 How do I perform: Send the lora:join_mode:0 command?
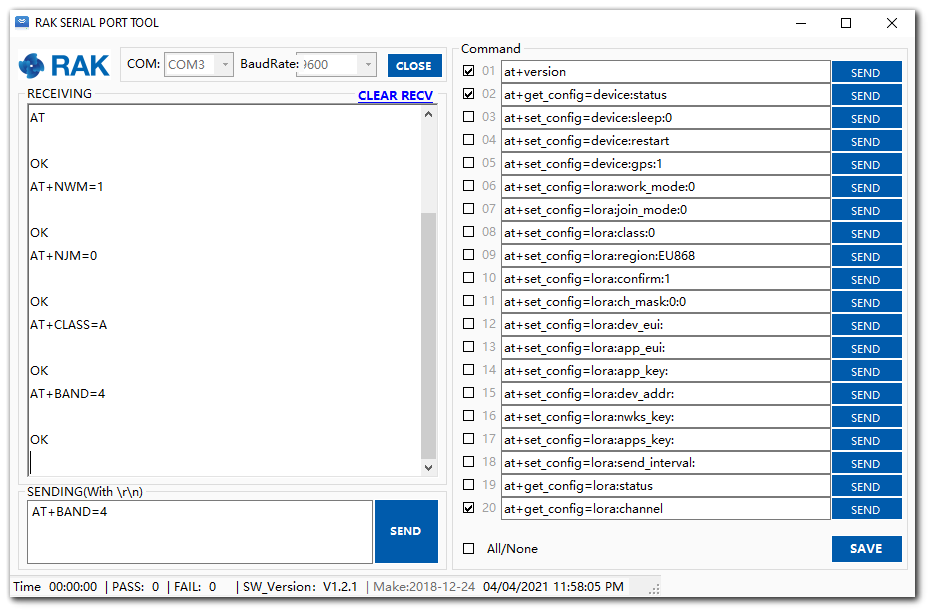866,210
